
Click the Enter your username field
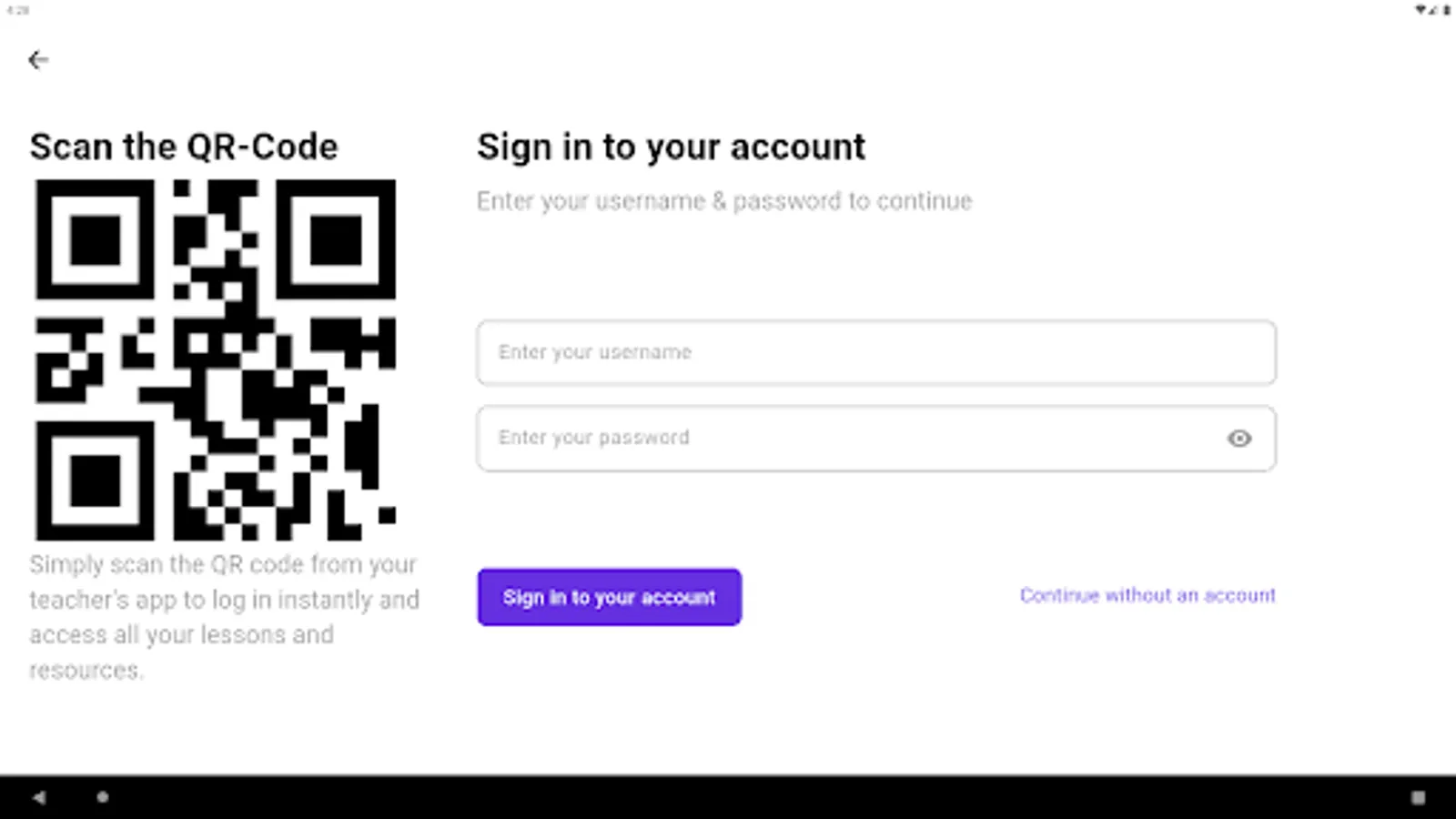[x=875, y=352]
